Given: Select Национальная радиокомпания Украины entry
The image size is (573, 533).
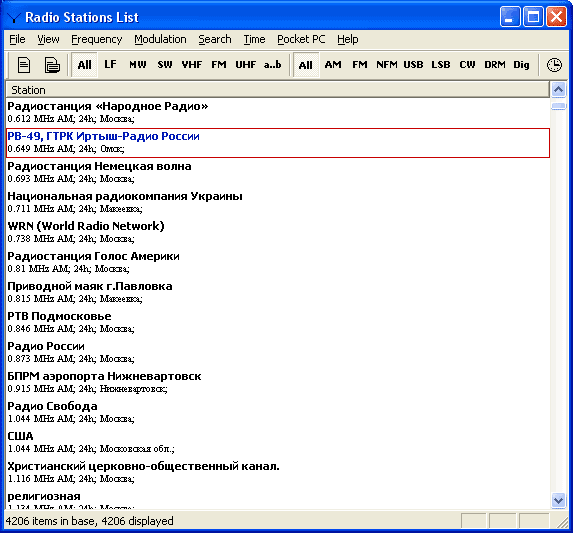Looking at the screenshot, I should (x=278, y=202).
